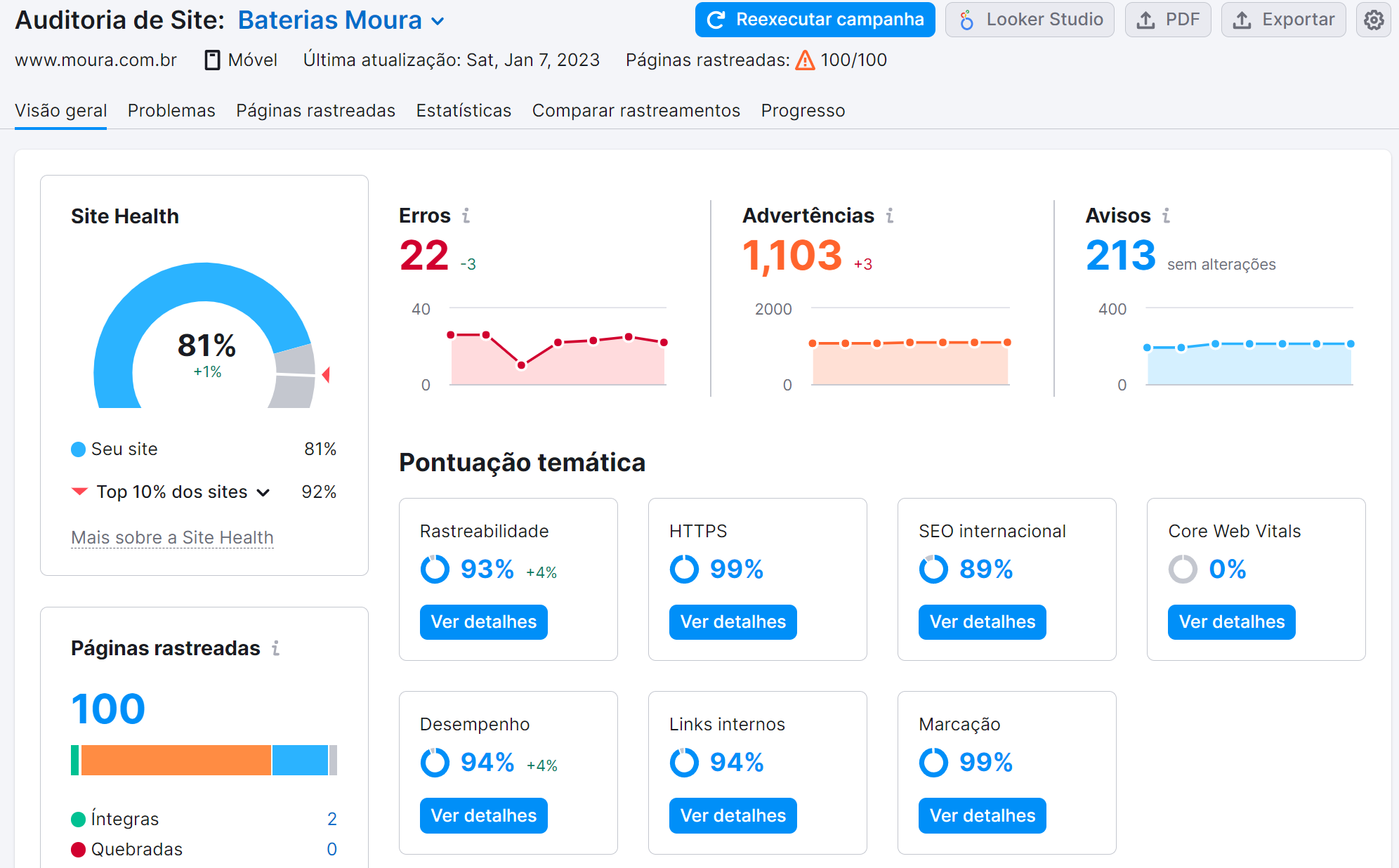The image size is (1399, 868).
Task: Click the Móvel device icon
Action: [212, 60]
